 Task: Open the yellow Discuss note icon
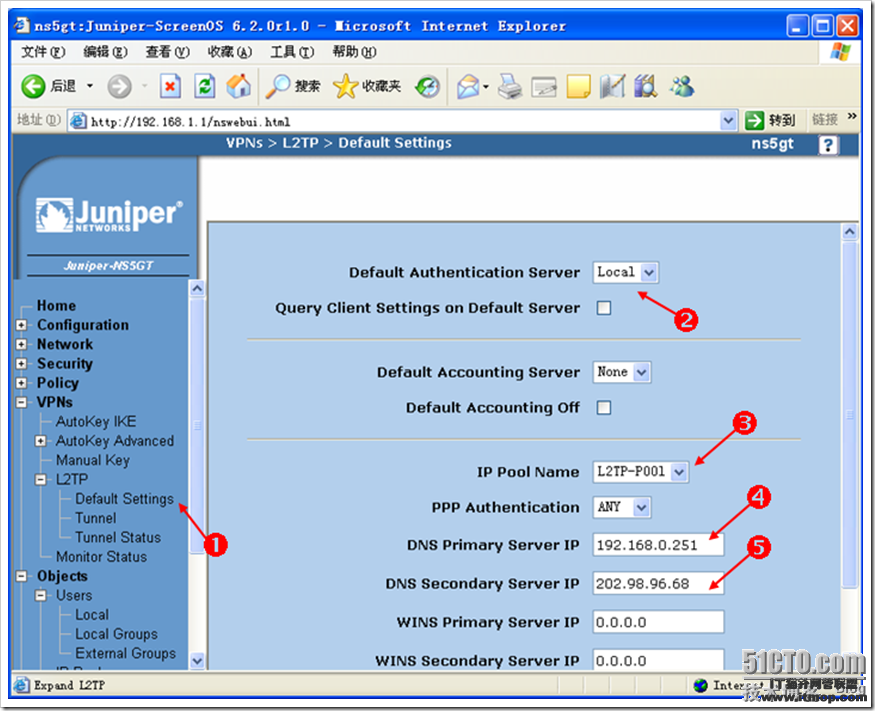click(578, 87)
